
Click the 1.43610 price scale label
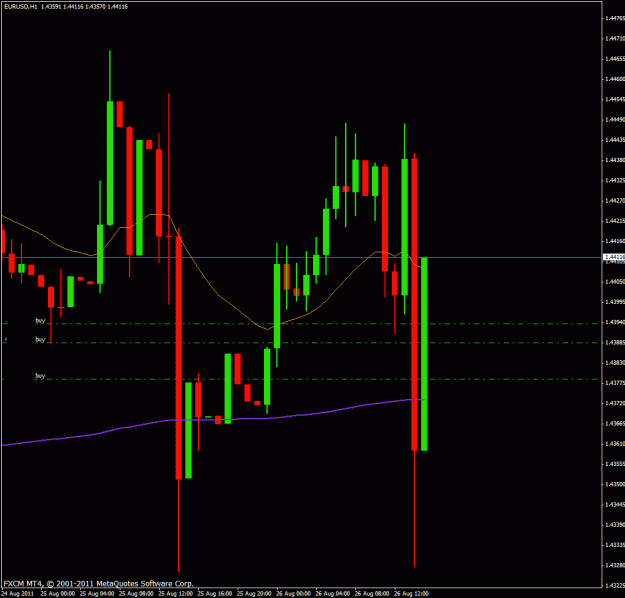[615, 444]
